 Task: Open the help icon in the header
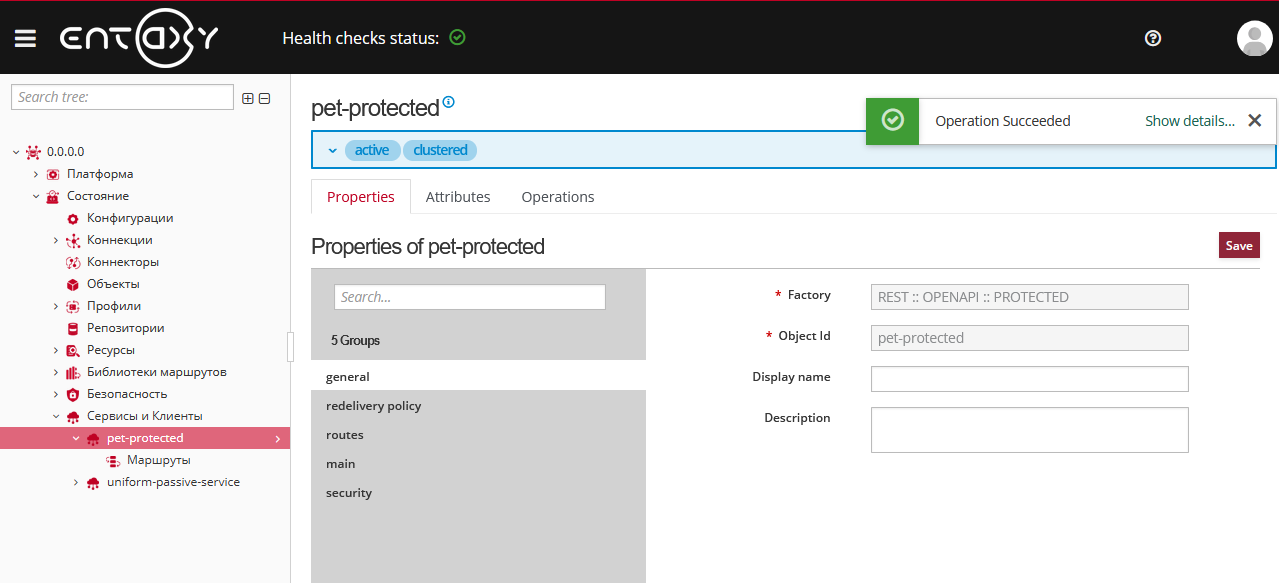(x=1152, y=38)
